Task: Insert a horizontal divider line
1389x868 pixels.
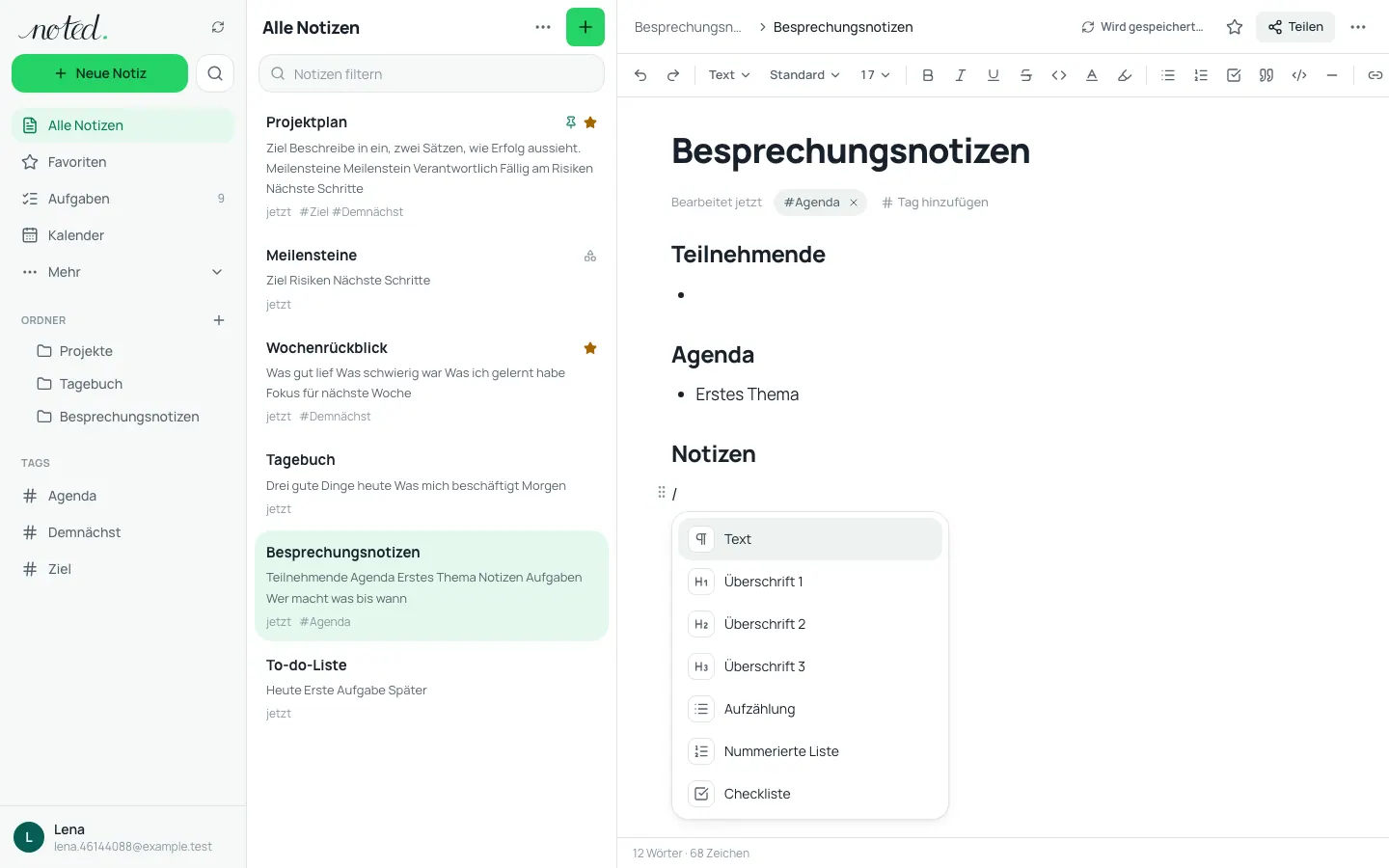Action: (1332, 75)
